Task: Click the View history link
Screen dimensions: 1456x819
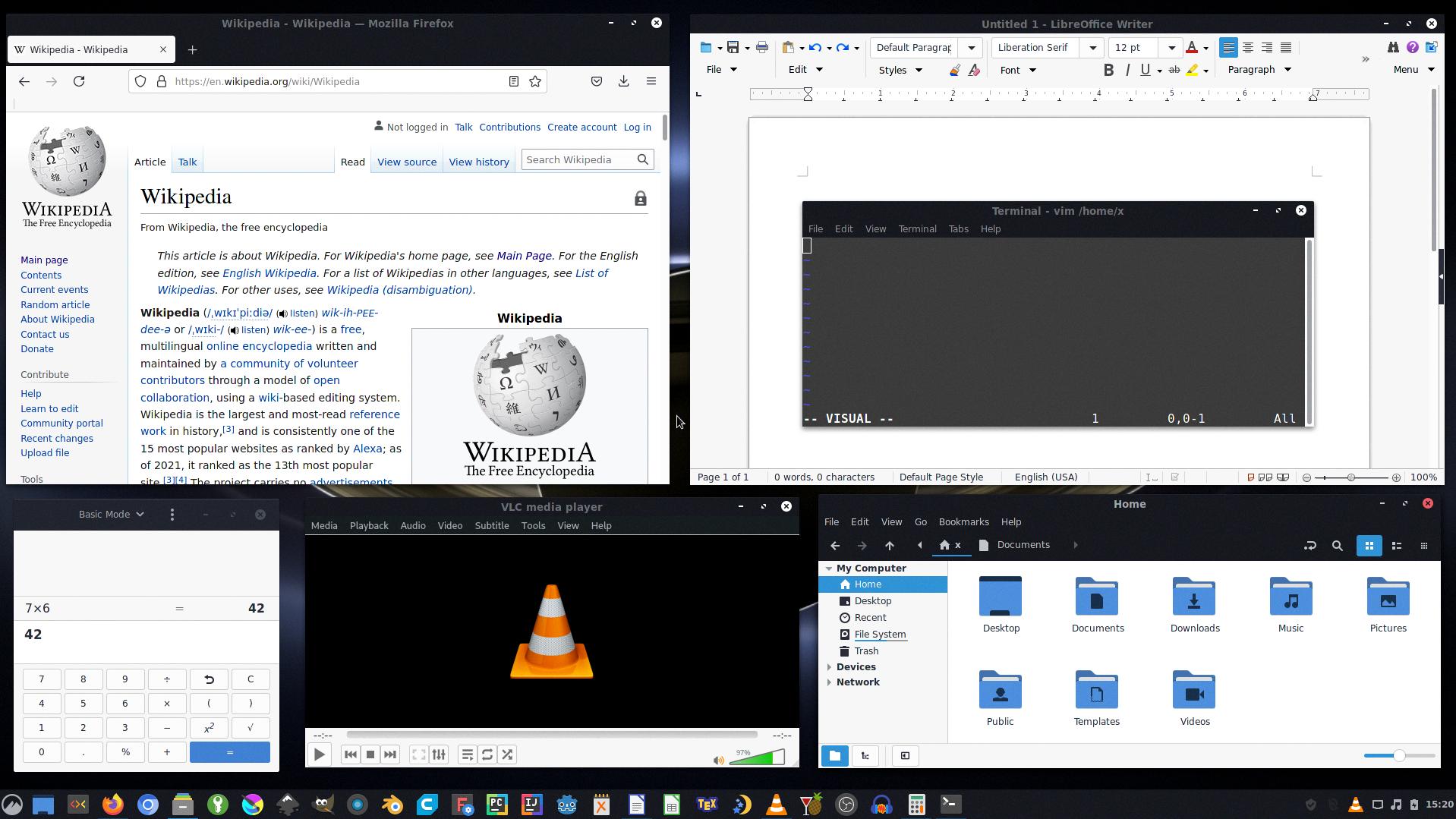Action: [478, 162]
